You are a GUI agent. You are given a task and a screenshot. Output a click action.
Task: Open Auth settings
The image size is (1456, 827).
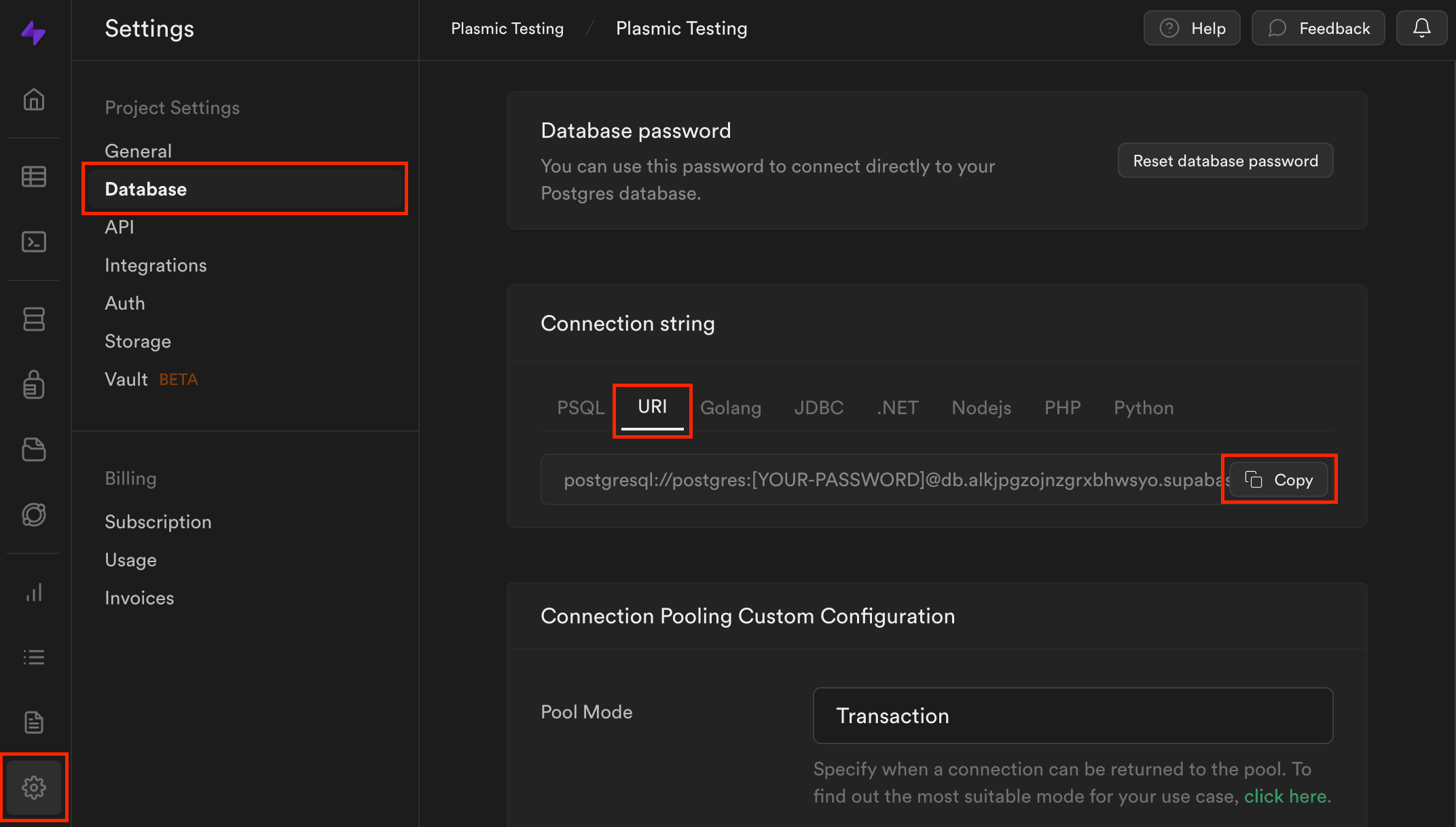[125, 303]
